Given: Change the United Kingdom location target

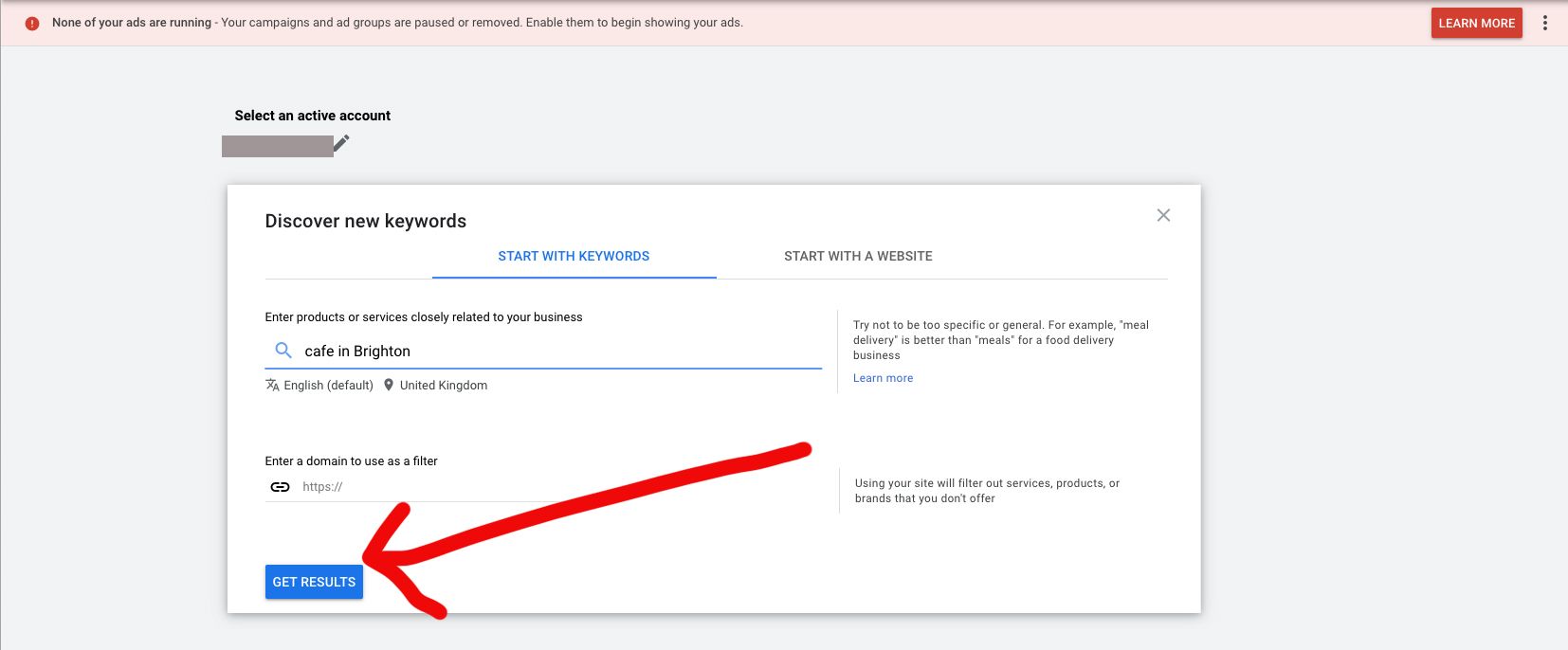Looking at the screenshot, I should [x=444, y=386].
